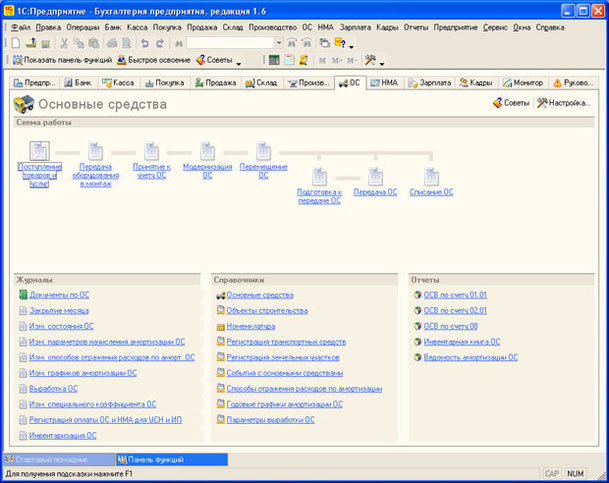Open the Инвентарная книга ОС report
The image size is (609, 483).
pyautogui.click(x=462, y=341)
